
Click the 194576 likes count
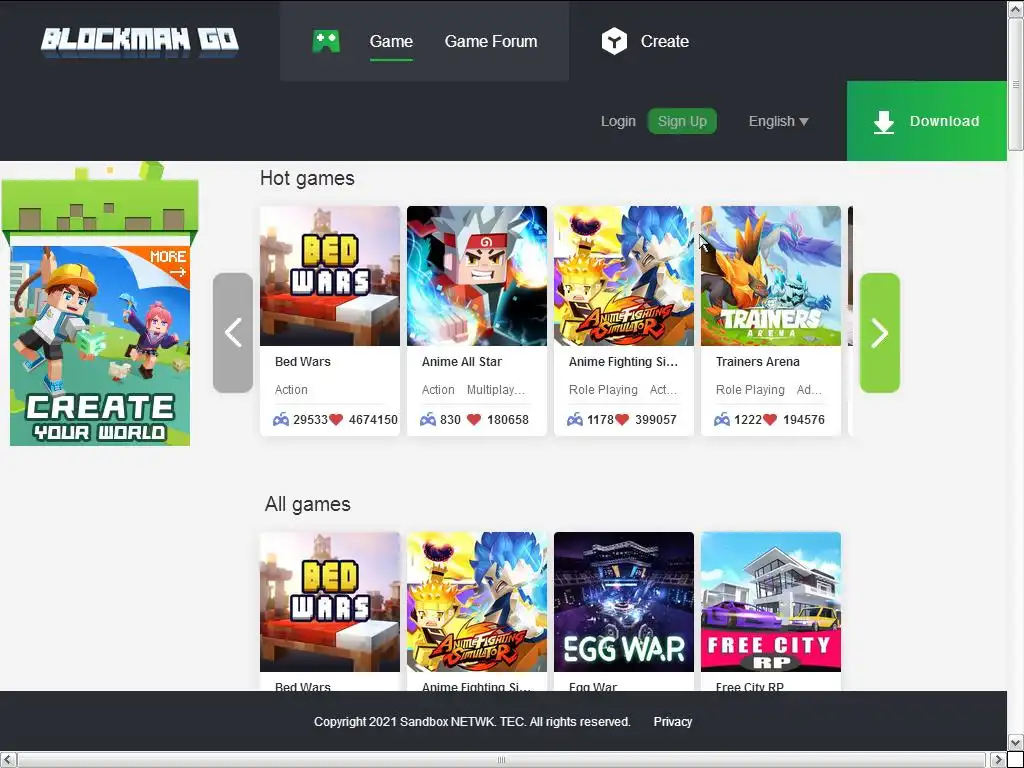coord(803,419)
